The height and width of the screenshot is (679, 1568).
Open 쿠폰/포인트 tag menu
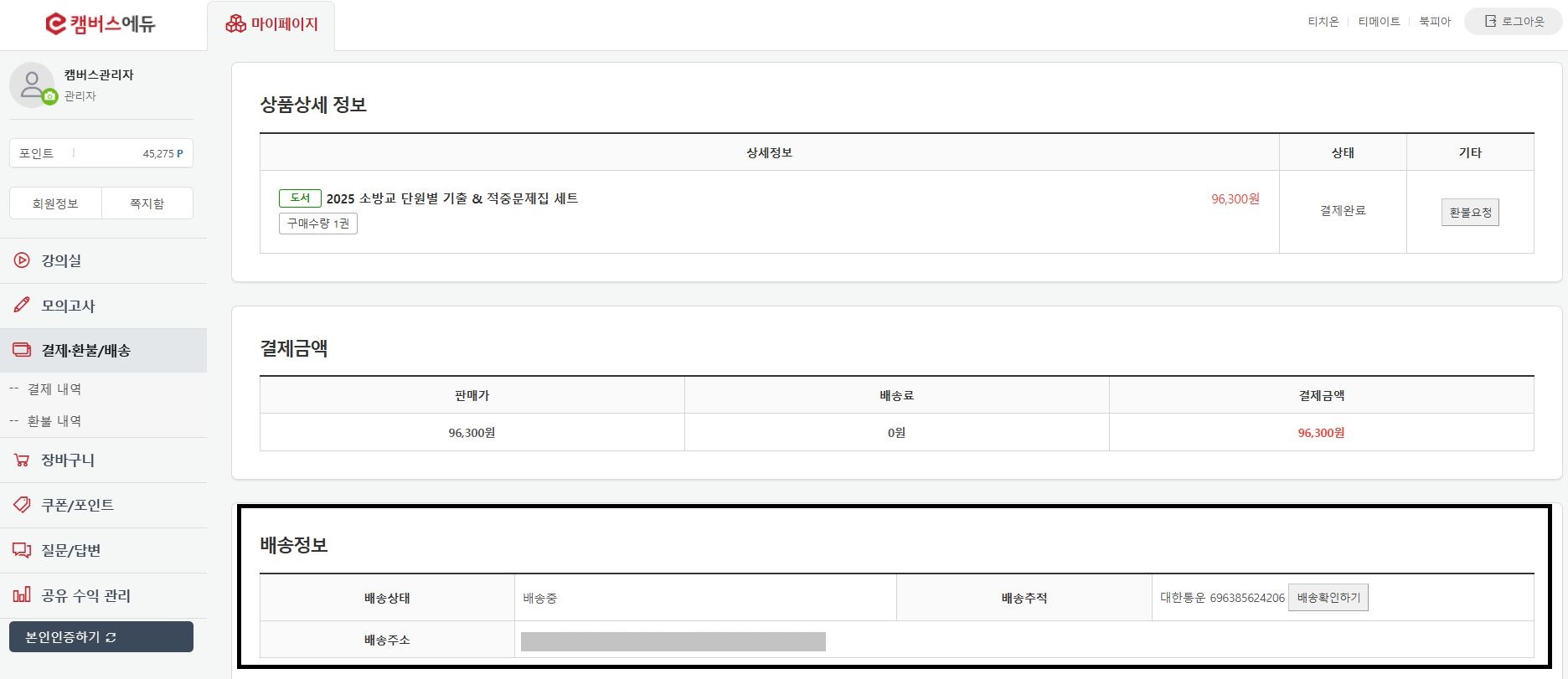77,505
